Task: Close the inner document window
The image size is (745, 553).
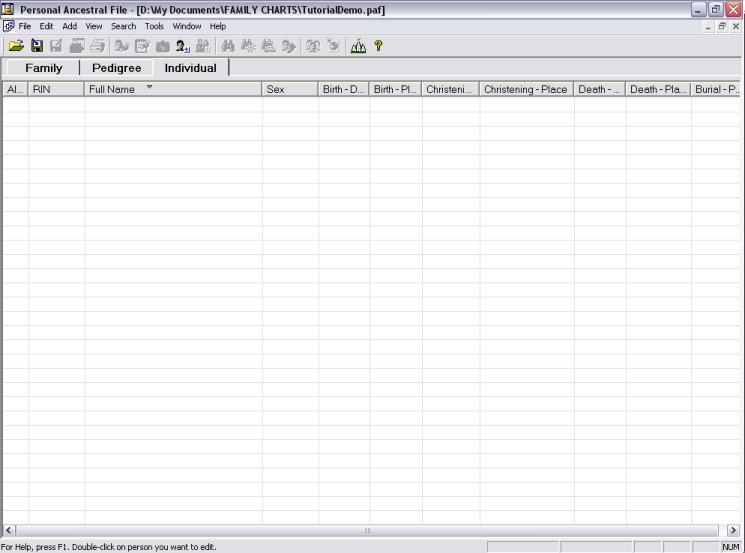Action: pyautogui.click(x=735, y=27)
